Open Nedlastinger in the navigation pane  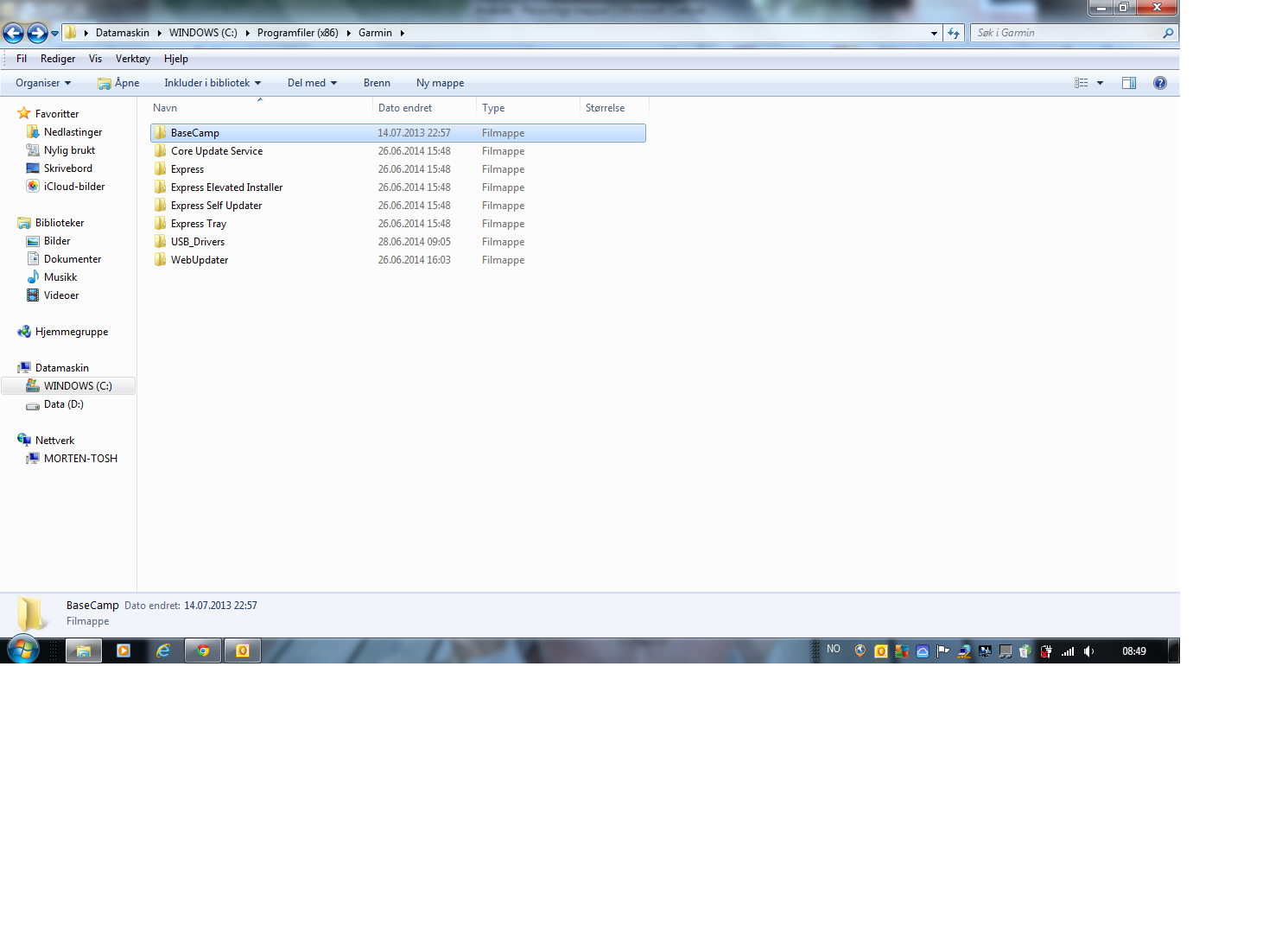[73, 132]
